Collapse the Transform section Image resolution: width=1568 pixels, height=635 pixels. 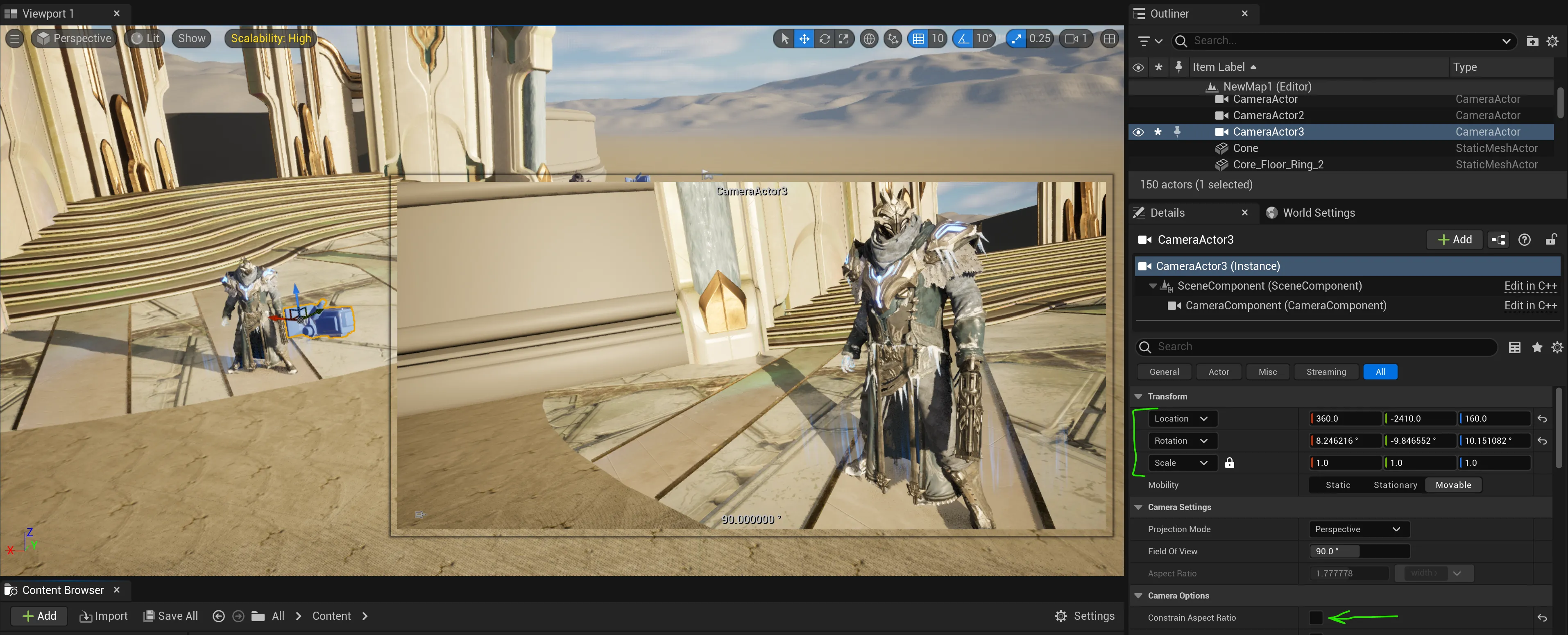pos(1137,396)
